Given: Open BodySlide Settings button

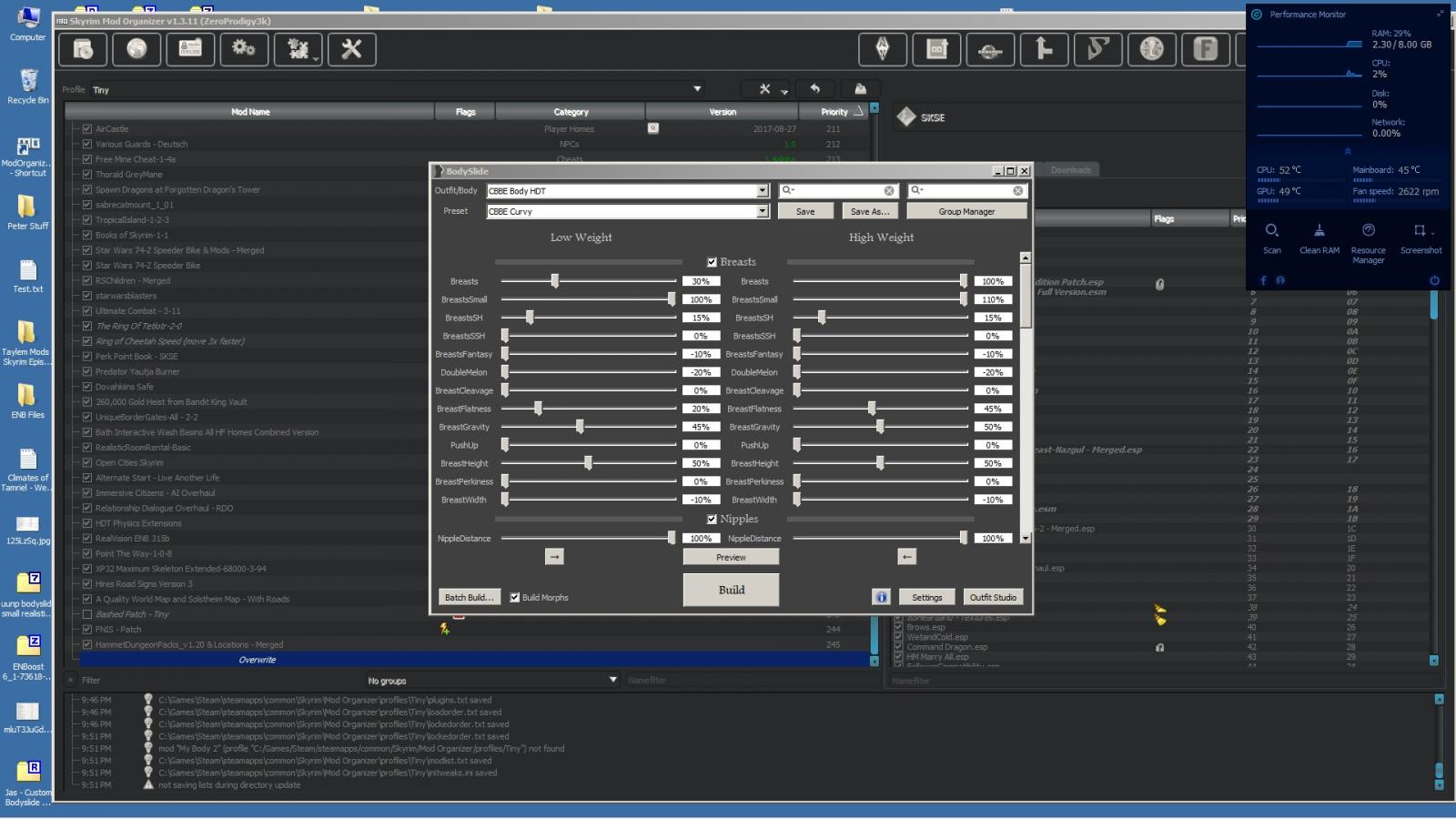Looking at the screenshot, I should click(x=927, y=597).
